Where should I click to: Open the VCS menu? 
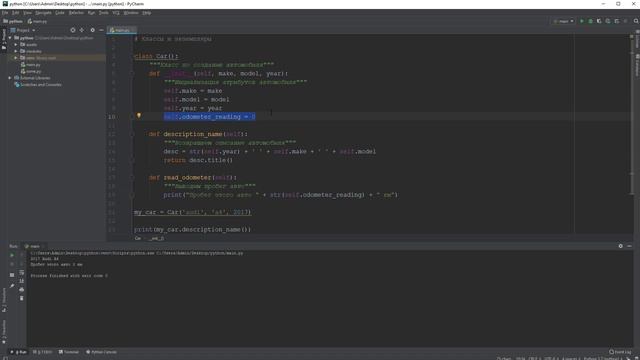pyautogui.click(x=116, y=13)
